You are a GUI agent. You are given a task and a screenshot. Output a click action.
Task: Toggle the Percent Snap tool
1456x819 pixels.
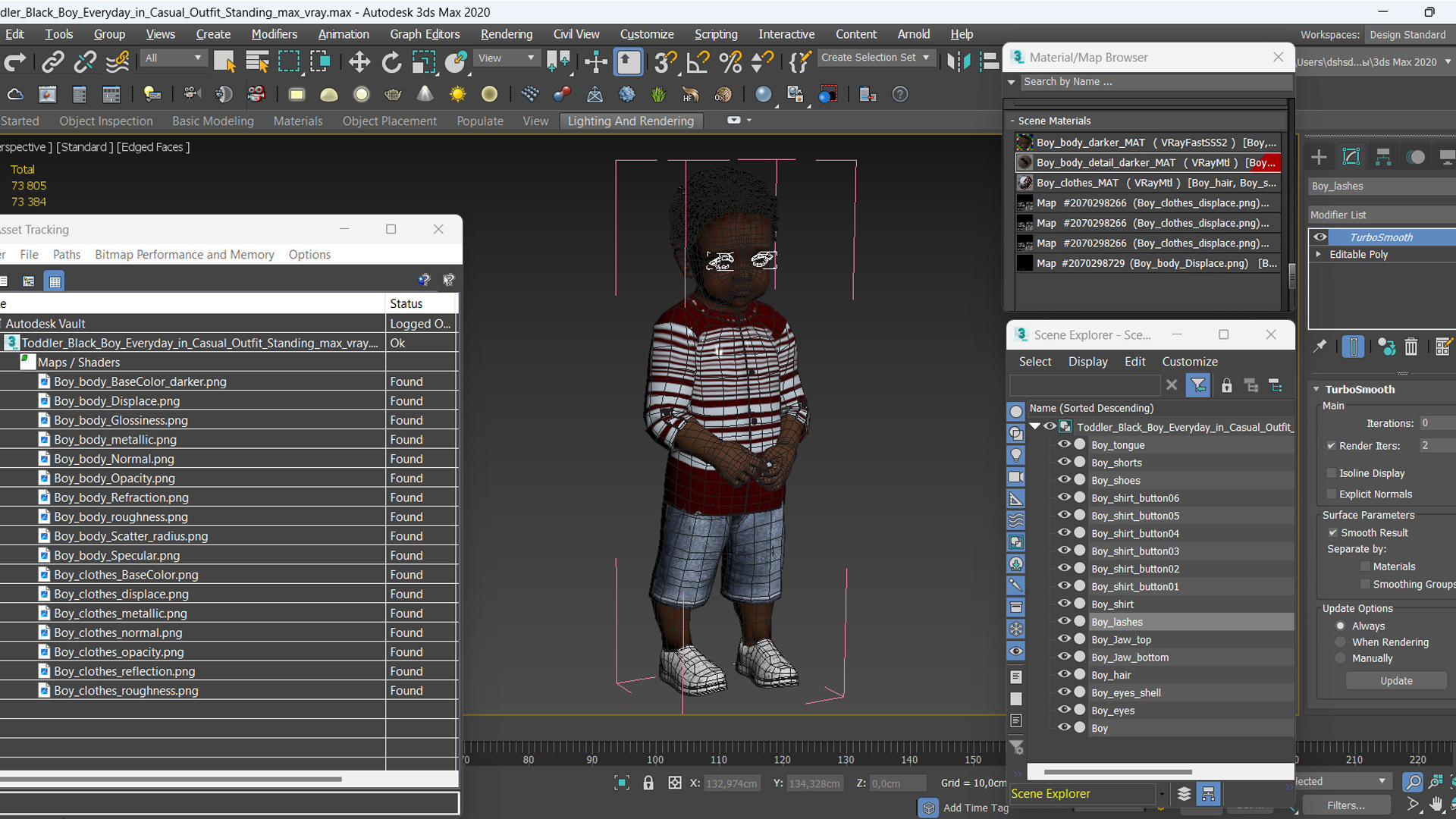coord(730,61)
